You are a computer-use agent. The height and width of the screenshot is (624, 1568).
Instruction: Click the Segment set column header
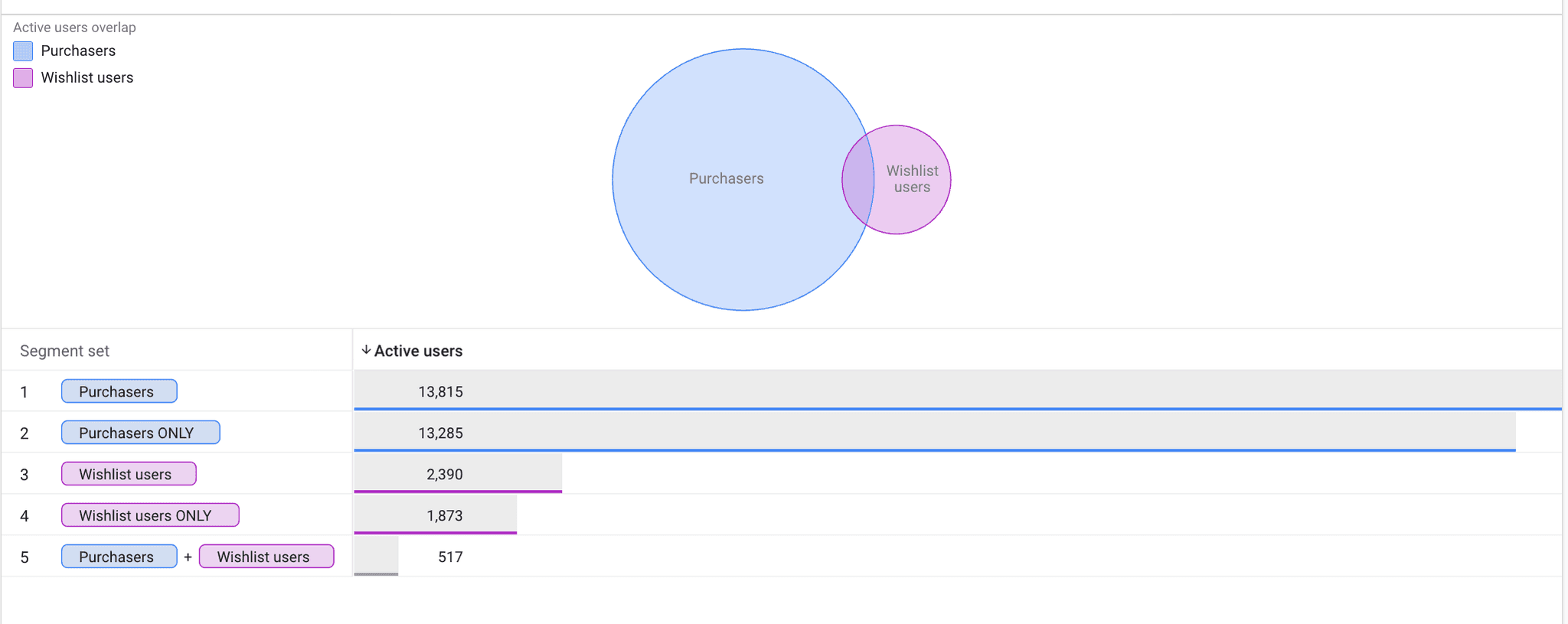click(64, 351)
